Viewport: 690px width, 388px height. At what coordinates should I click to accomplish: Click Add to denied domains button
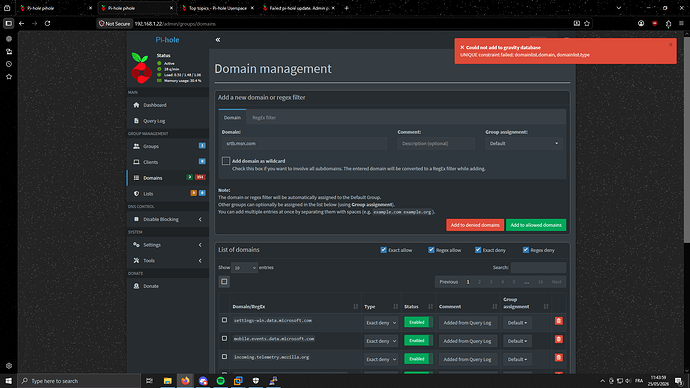(475, 225)
